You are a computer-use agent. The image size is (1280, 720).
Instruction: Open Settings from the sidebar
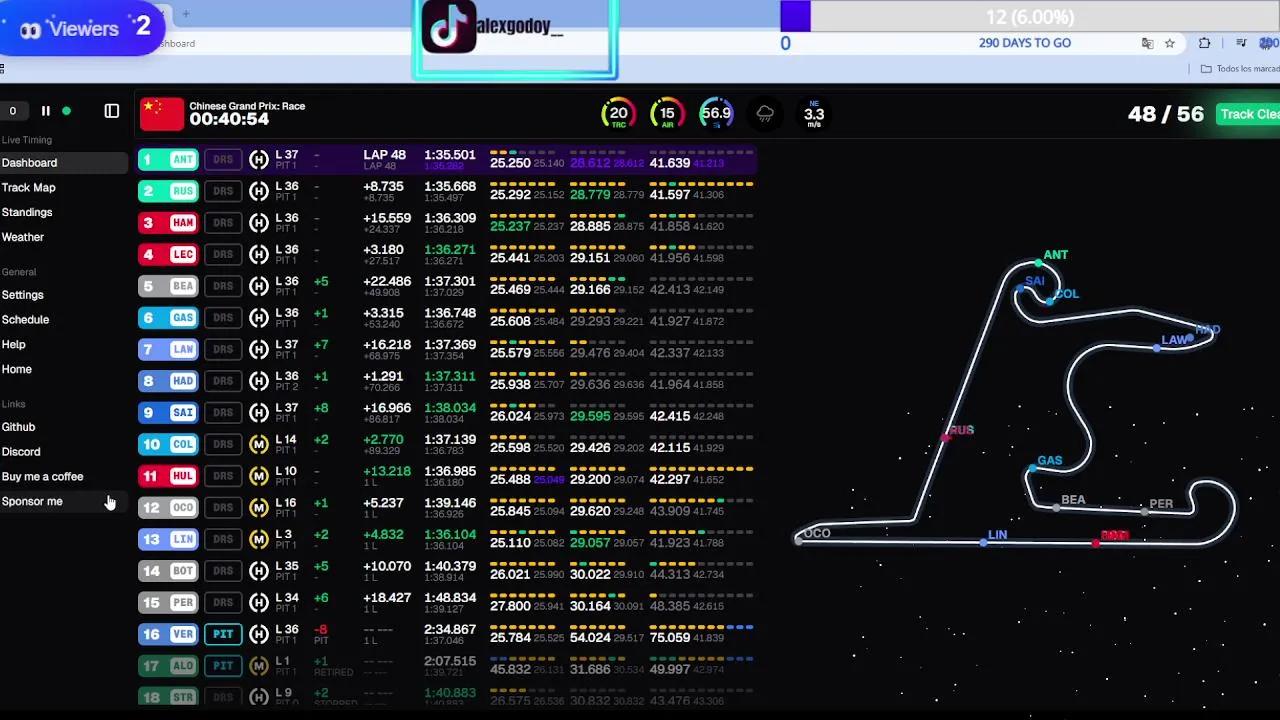click(22, 295)
